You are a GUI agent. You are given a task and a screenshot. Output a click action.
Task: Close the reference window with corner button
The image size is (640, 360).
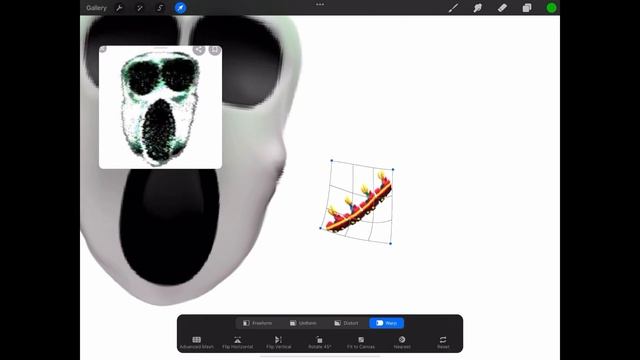point(103,49)
